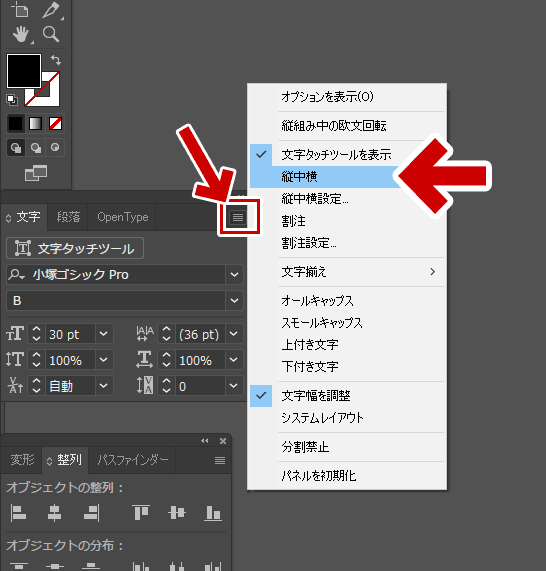Swap fill and stroke colors
The image size is (546, 571).
tap(55, 60)
